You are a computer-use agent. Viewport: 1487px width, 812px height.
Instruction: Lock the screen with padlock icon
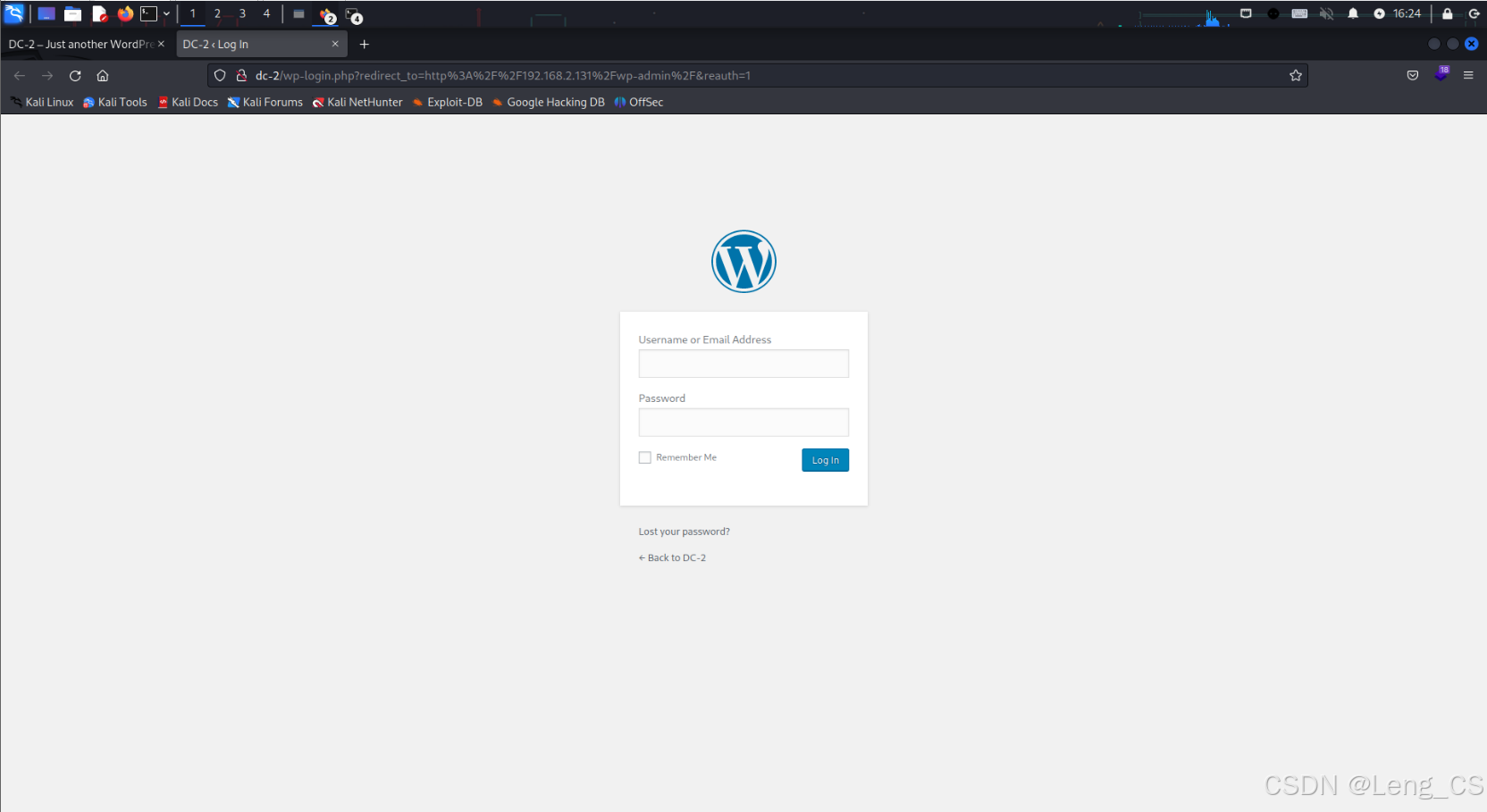click(x=1448, y=13)
